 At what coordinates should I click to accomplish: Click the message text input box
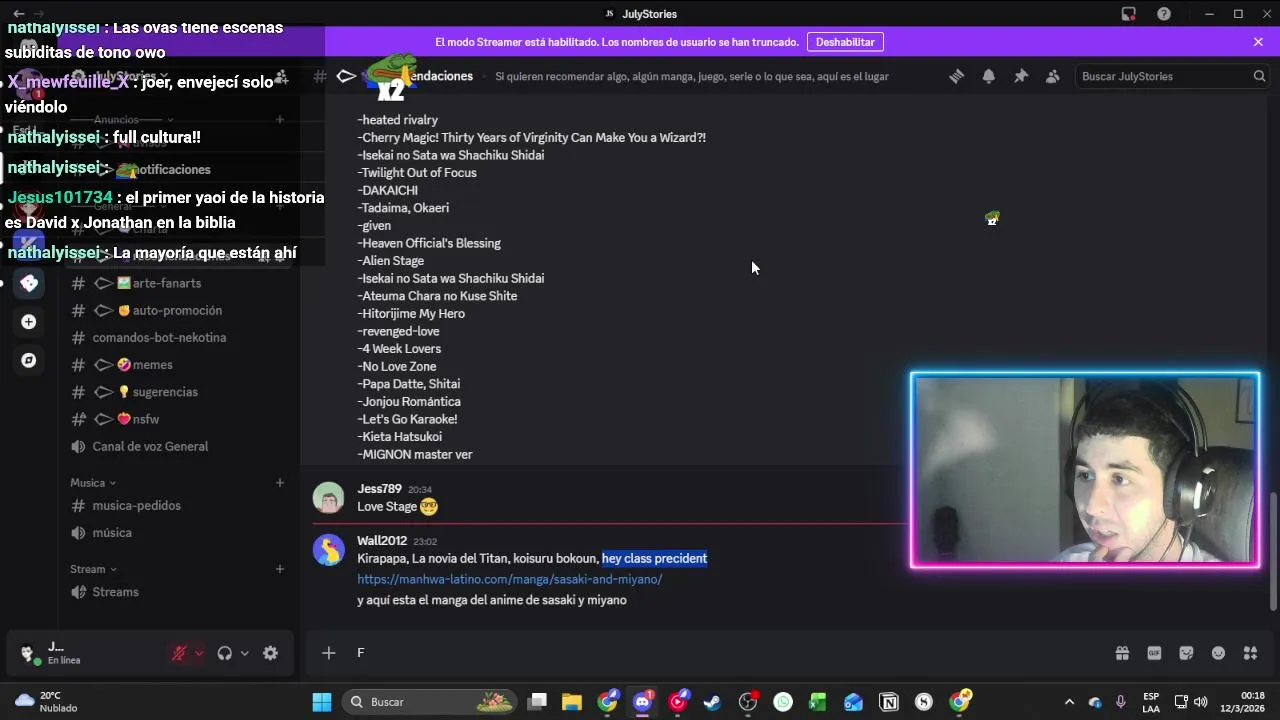click(730, 653)
